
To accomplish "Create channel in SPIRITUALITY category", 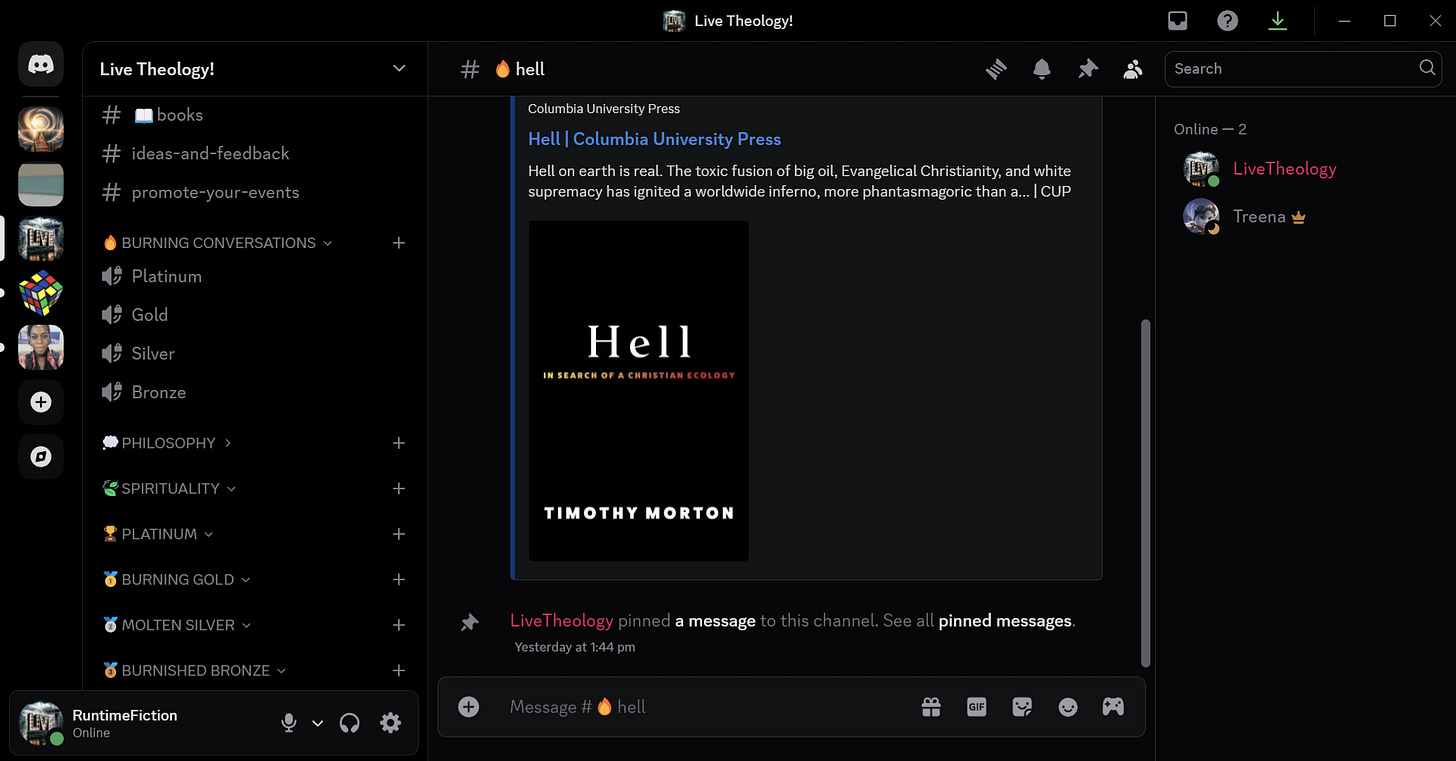I will [399, 489].
